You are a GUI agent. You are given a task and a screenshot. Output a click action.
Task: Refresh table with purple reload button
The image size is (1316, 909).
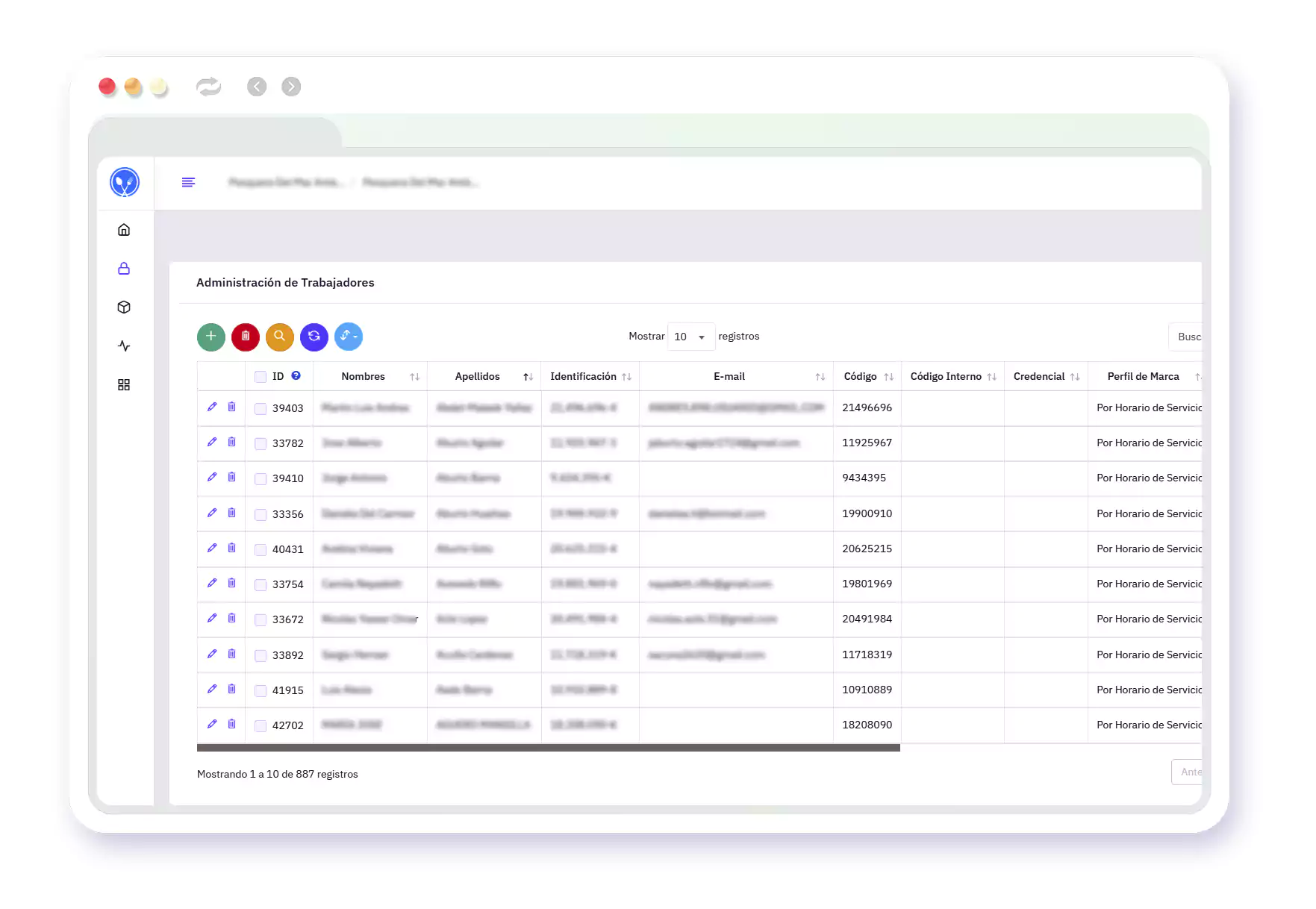coord(314,337)
